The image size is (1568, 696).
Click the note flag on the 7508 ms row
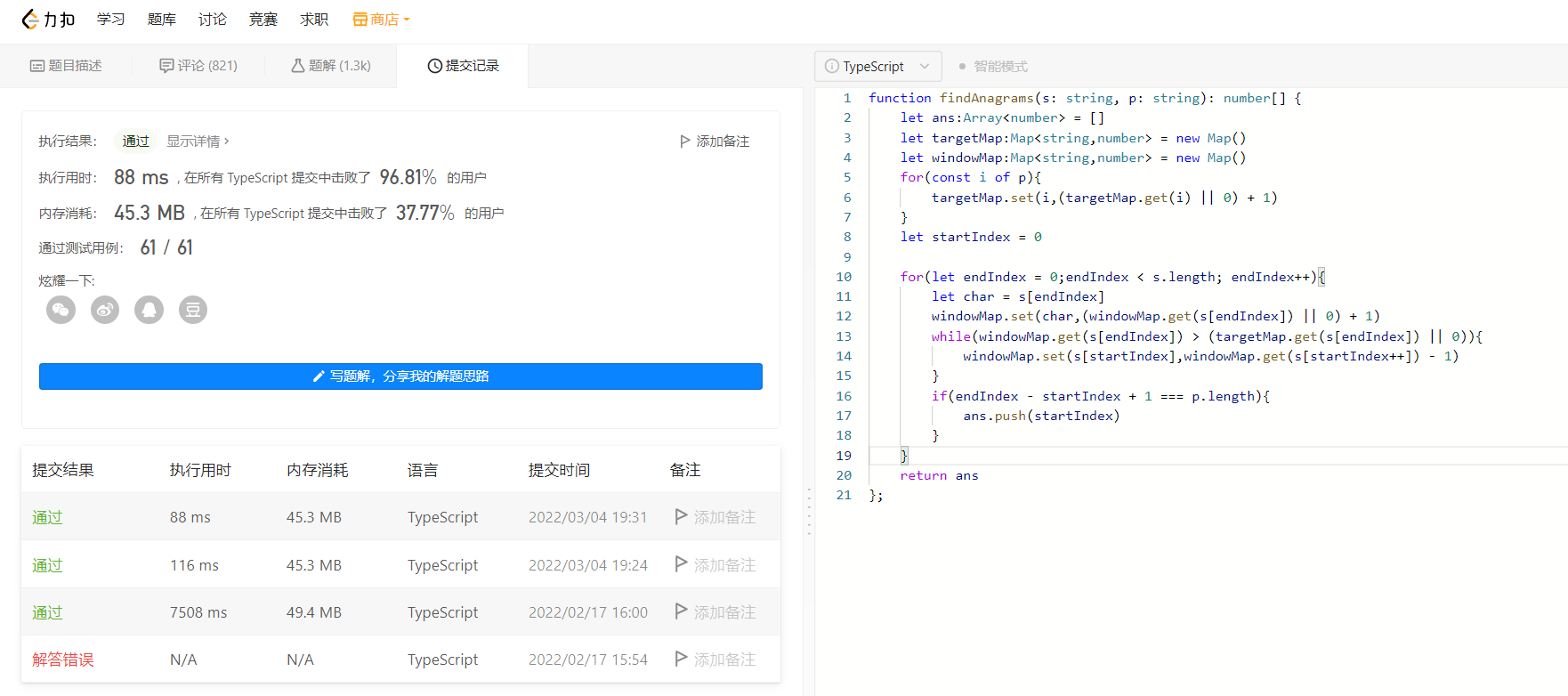point(681,611)
